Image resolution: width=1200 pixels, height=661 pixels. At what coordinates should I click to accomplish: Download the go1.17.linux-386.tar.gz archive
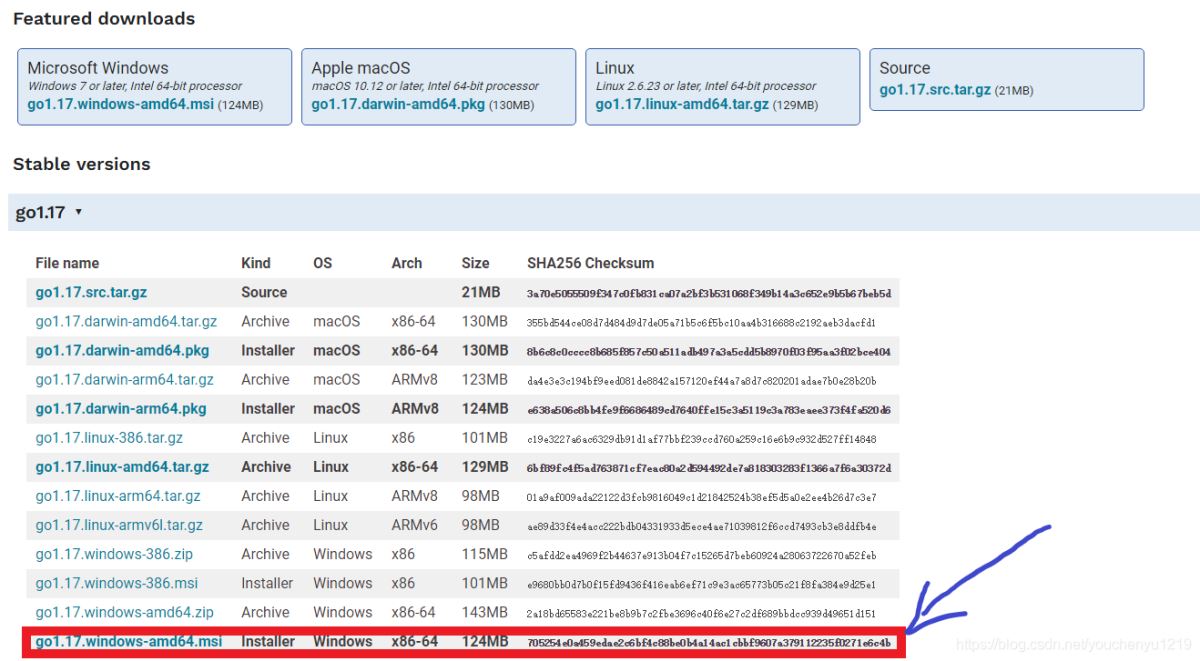[x=109, y=437]
